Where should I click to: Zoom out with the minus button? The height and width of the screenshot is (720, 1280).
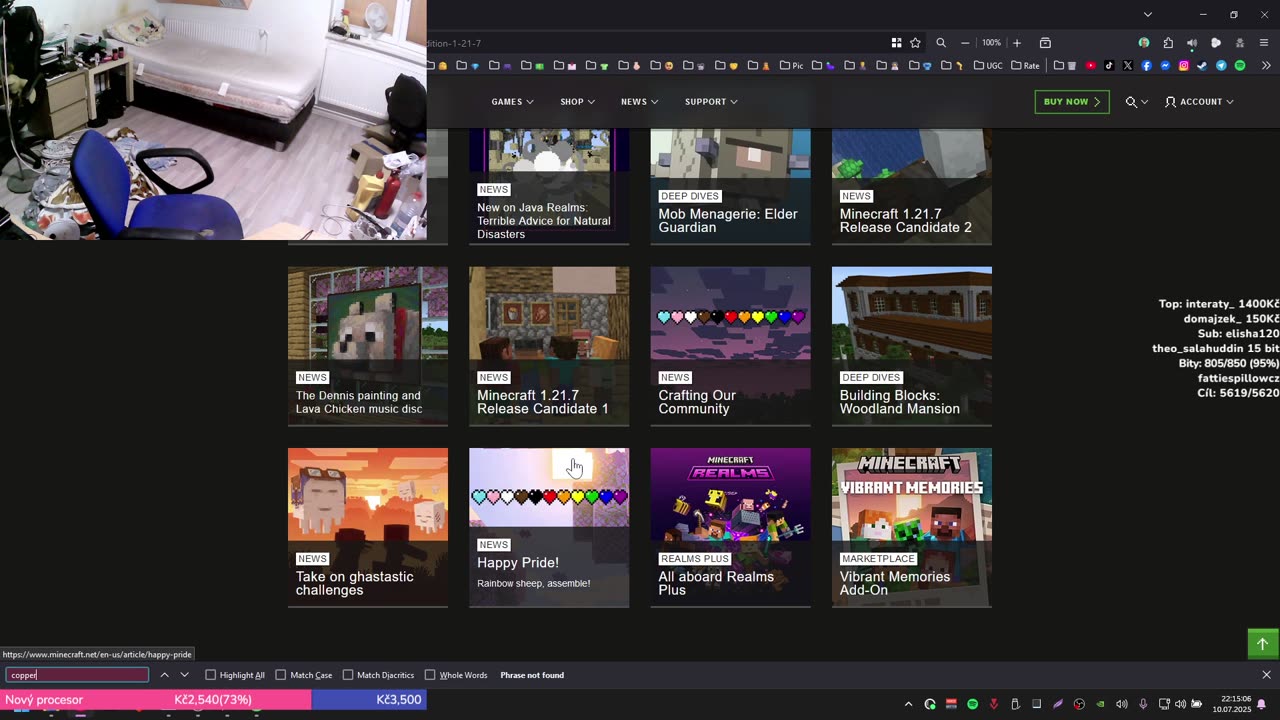coord(965,43)
